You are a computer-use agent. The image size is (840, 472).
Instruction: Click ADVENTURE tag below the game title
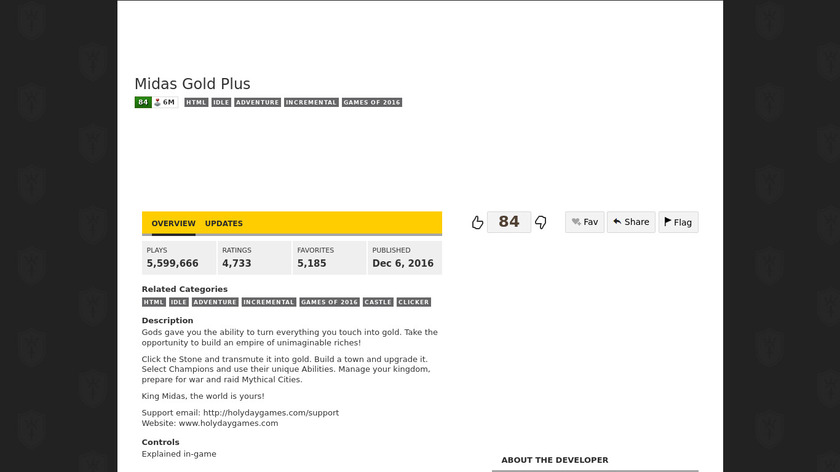tap(257, 102)
